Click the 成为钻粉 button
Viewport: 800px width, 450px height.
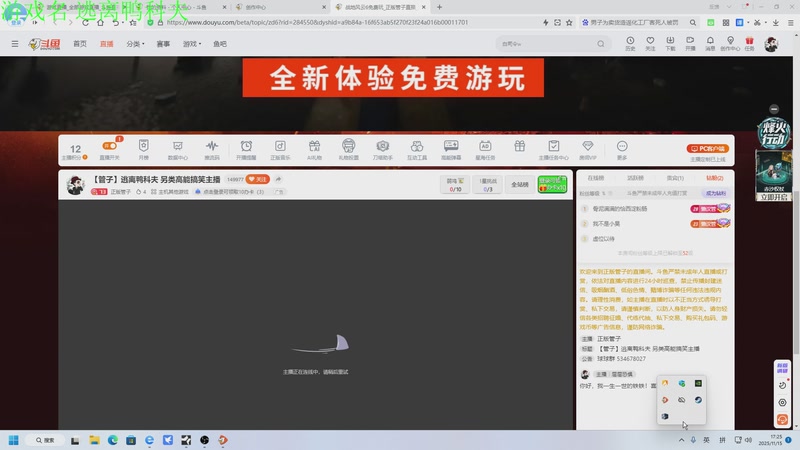point(716,193)
